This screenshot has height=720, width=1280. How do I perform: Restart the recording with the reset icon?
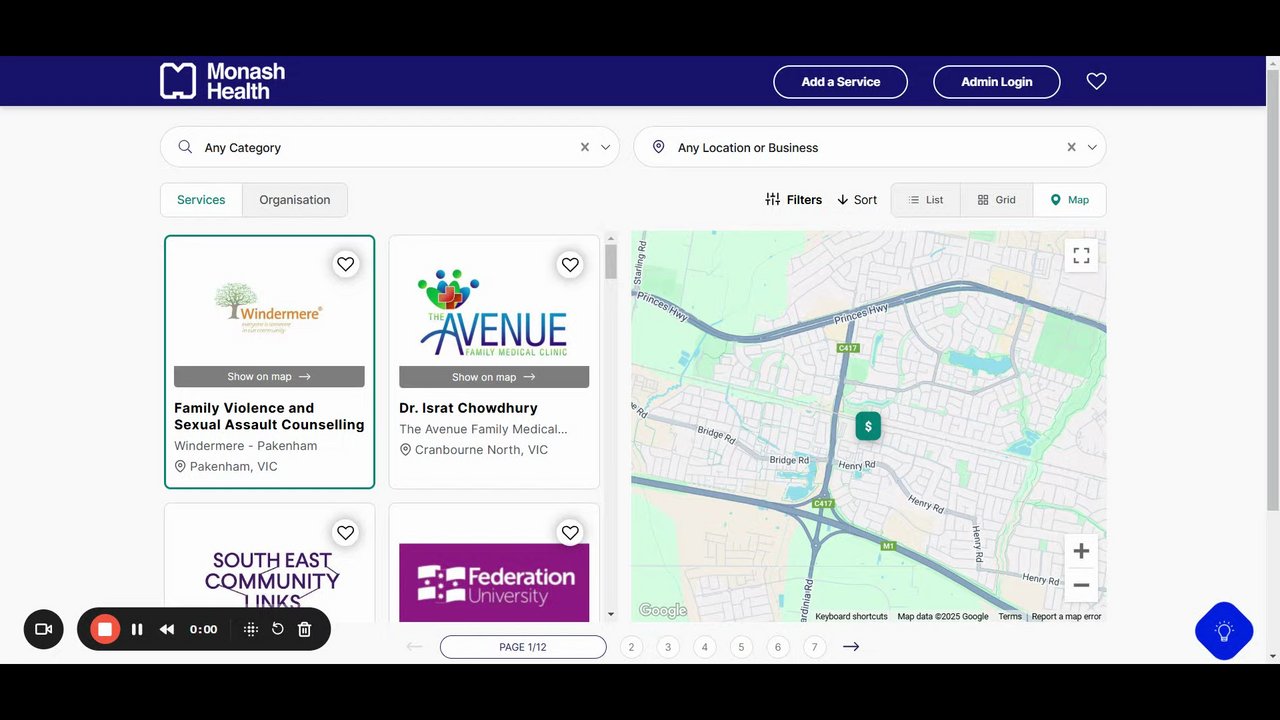click(x=278, y=629)
